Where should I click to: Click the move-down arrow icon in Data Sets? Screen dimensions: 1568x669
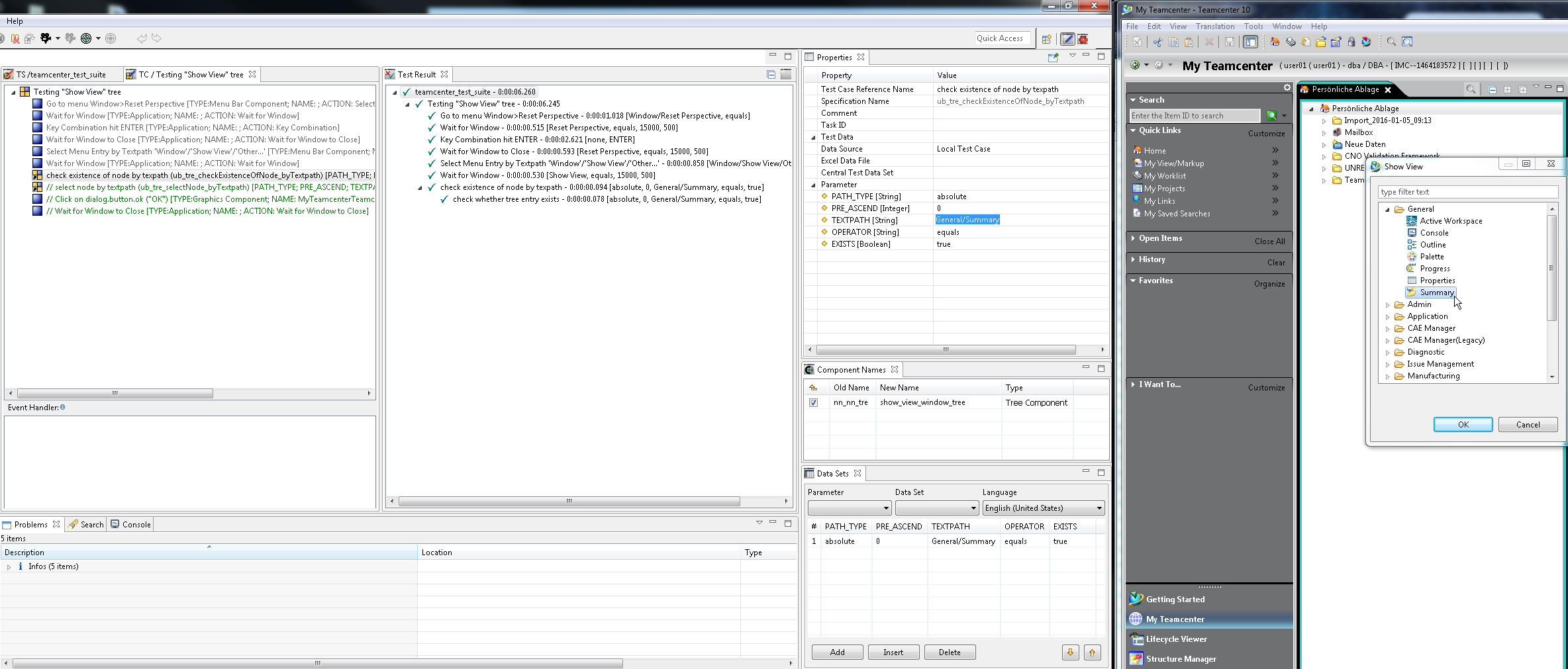(x=1070, y=652)
